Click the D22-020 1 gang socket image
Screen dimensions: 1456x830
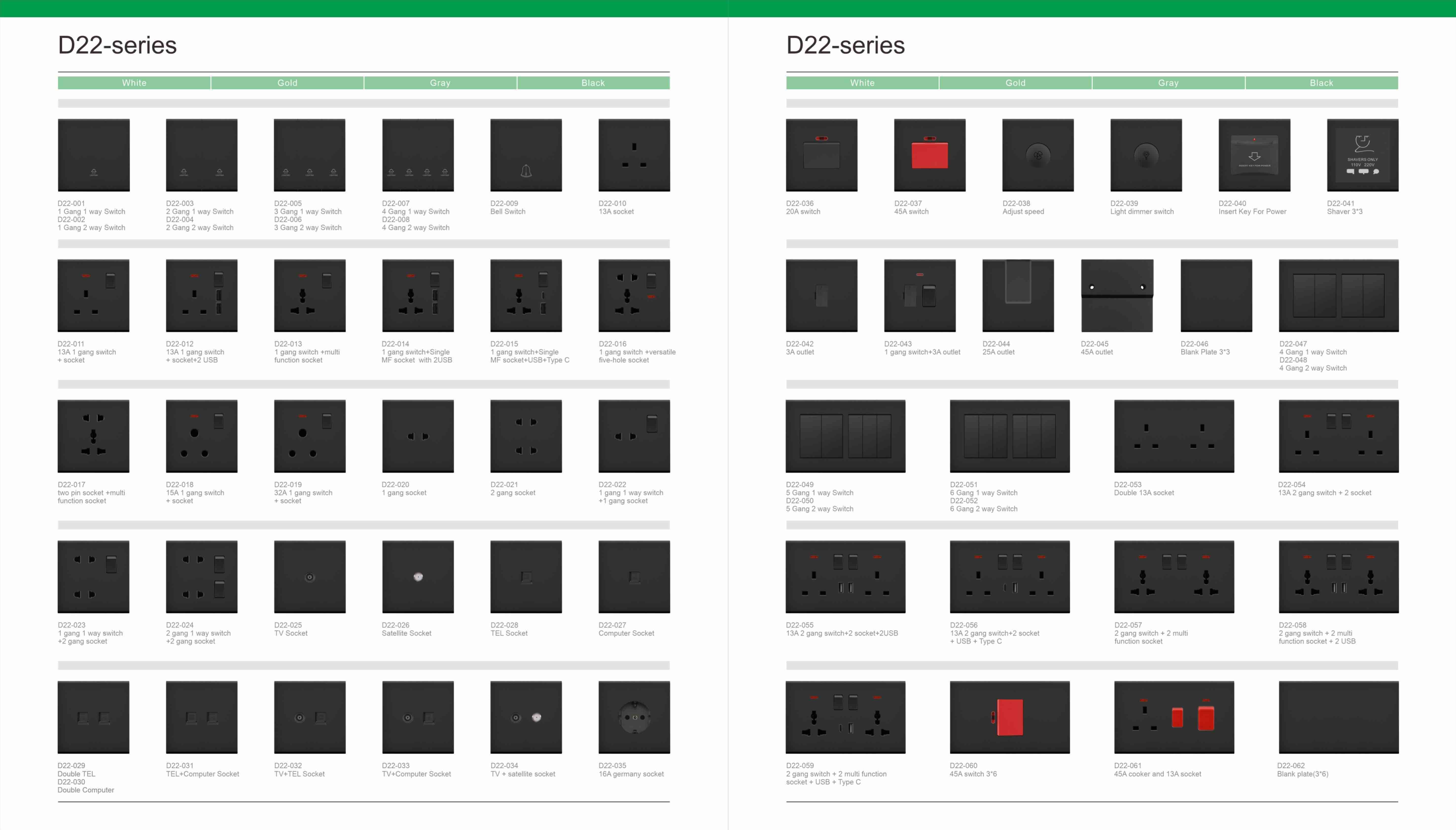pos(418,436)
